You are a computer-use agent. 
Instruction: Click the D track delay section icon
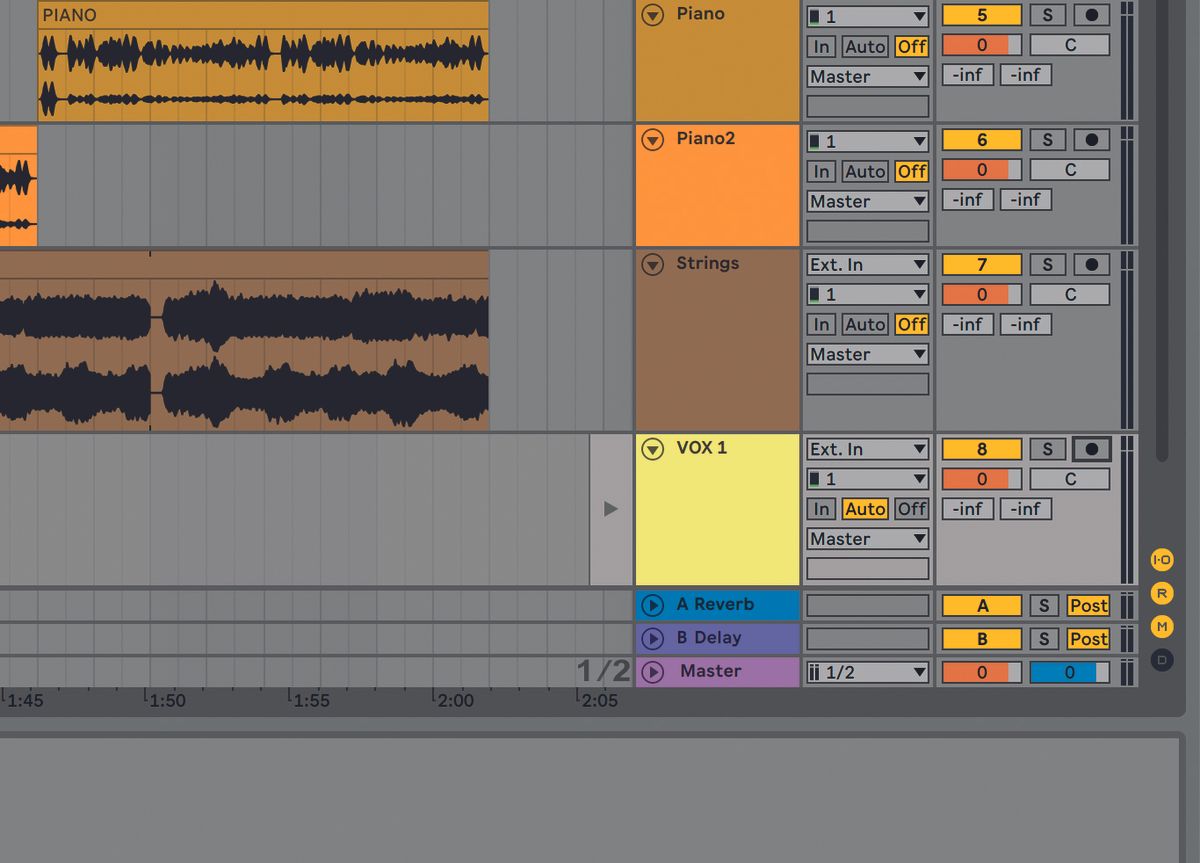tap(1161, 659)
